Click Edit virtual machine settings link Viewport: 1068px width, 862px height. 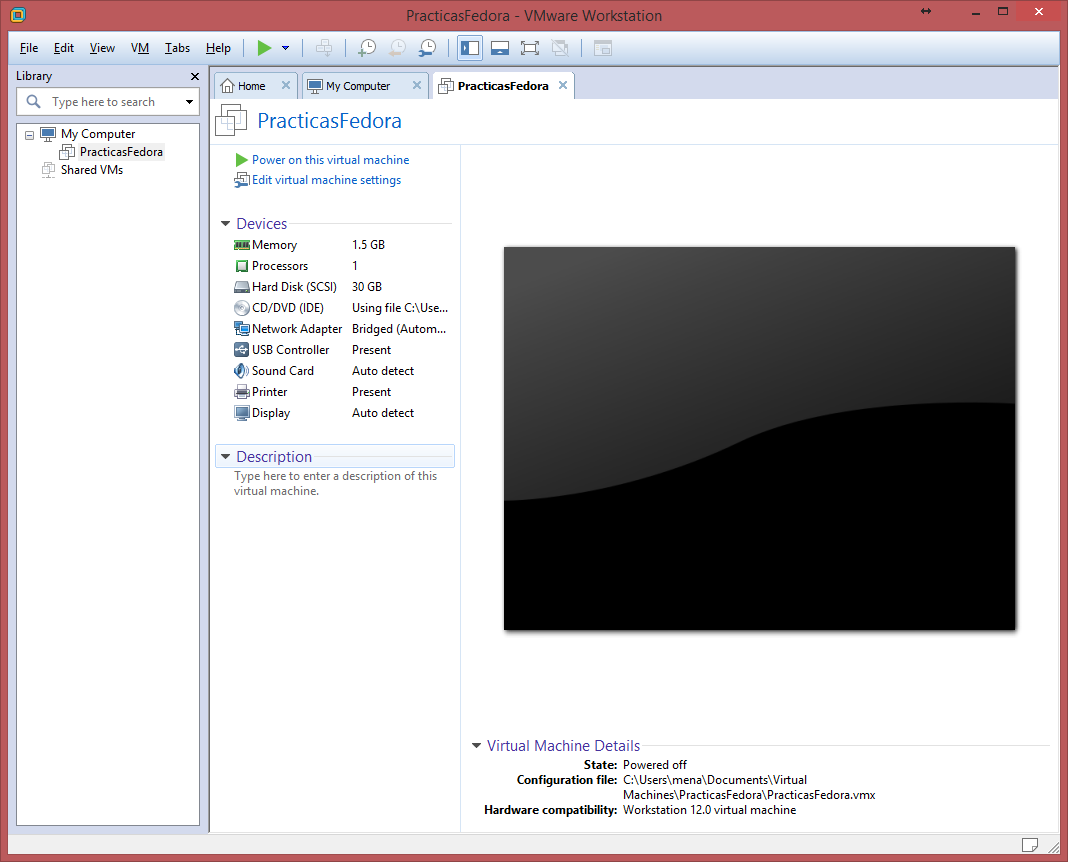[x=326, y=180]
